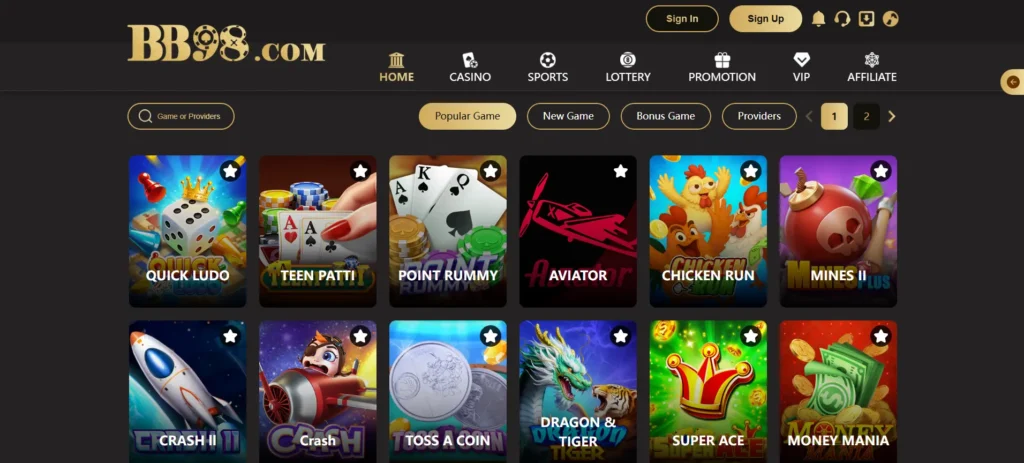This screenshot has width=1024, height=463.
Task: Open the Providers tab
Action: (759, 116)
